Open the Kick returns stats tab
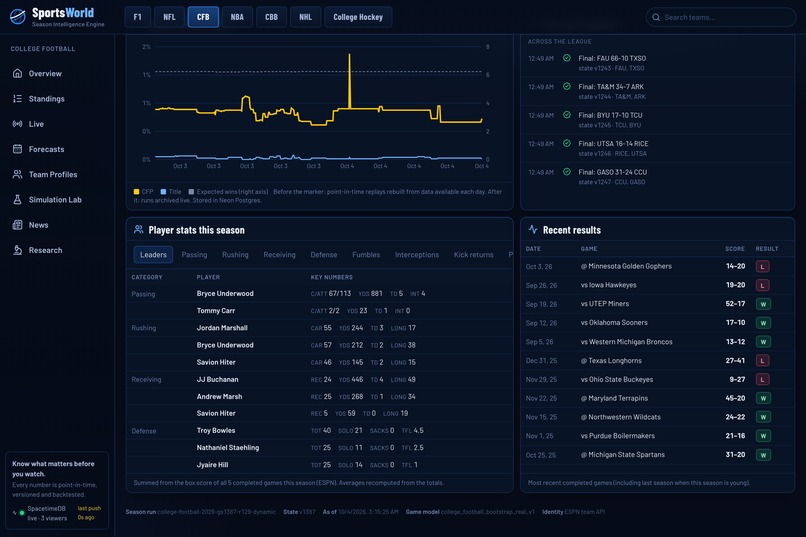Viewport: 806px width, 537px height. click(473, 254)
